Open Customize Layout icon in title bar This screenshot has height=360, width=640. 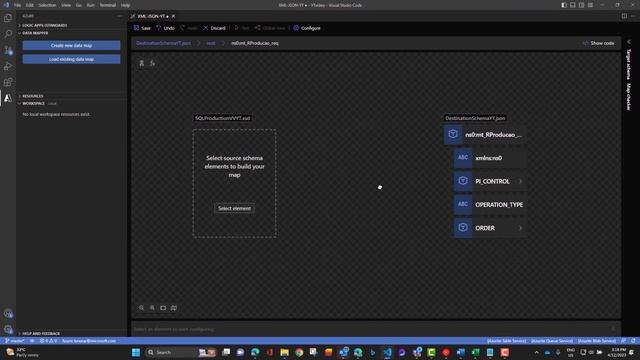[591, 5]
